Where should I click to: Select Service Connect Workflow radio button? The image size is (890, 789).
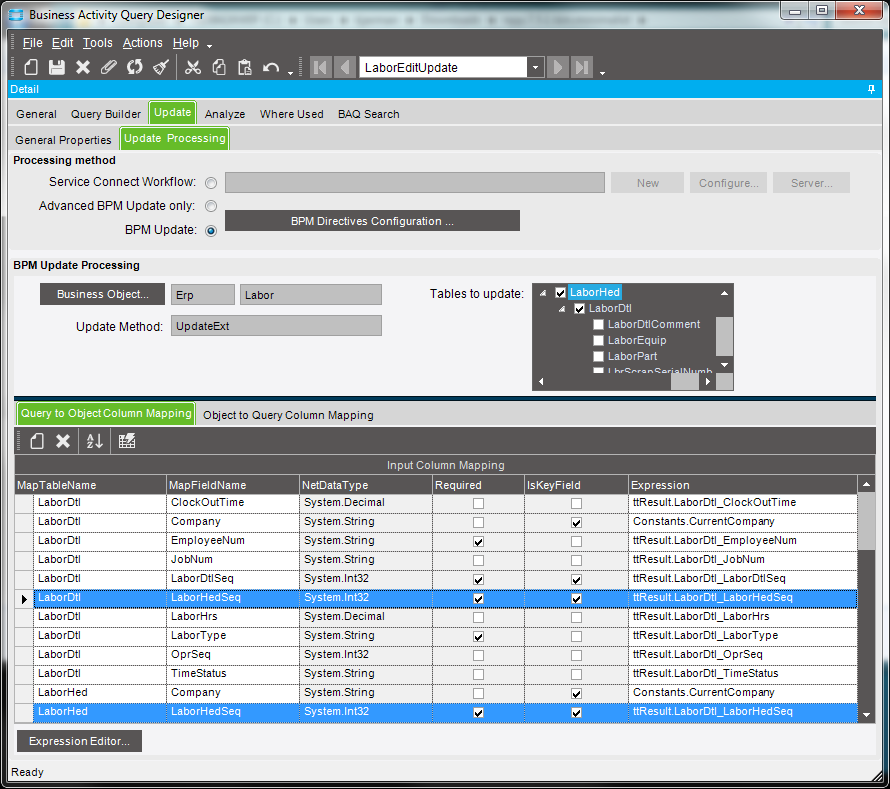point(211,183)
